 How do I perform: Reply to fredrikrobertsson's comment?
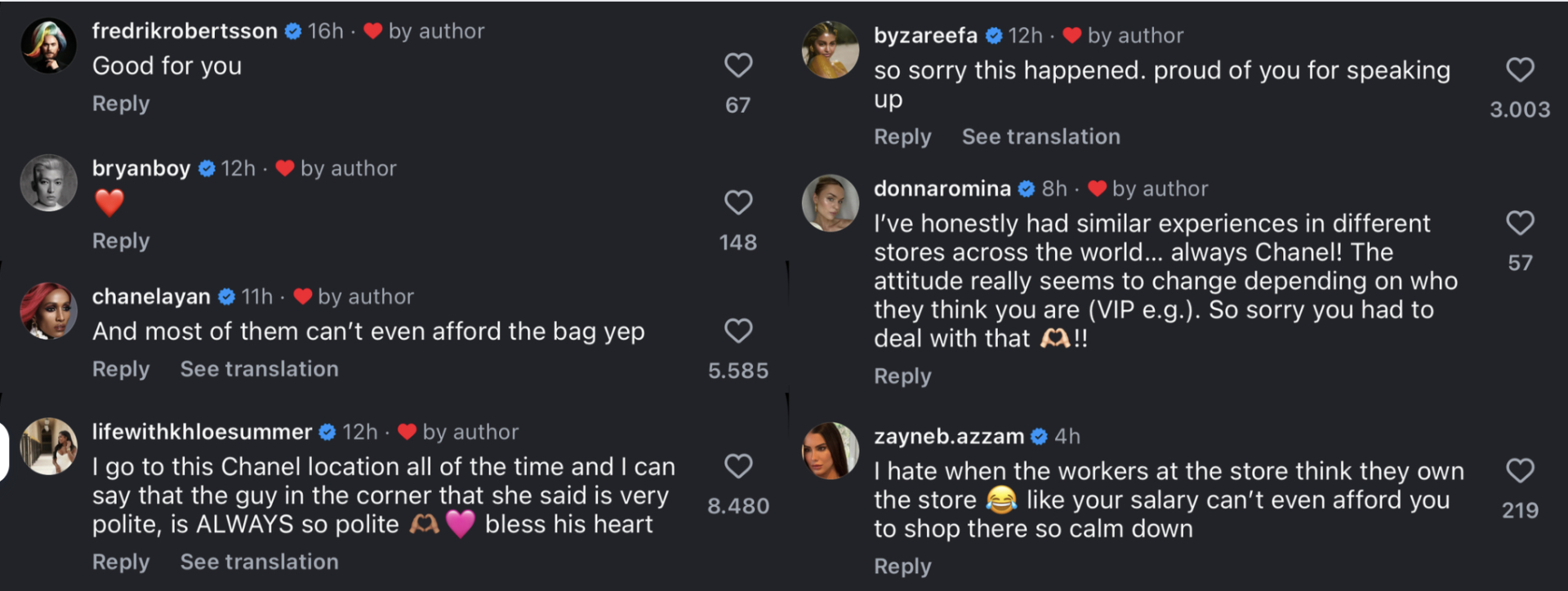(x=121, y=104)
